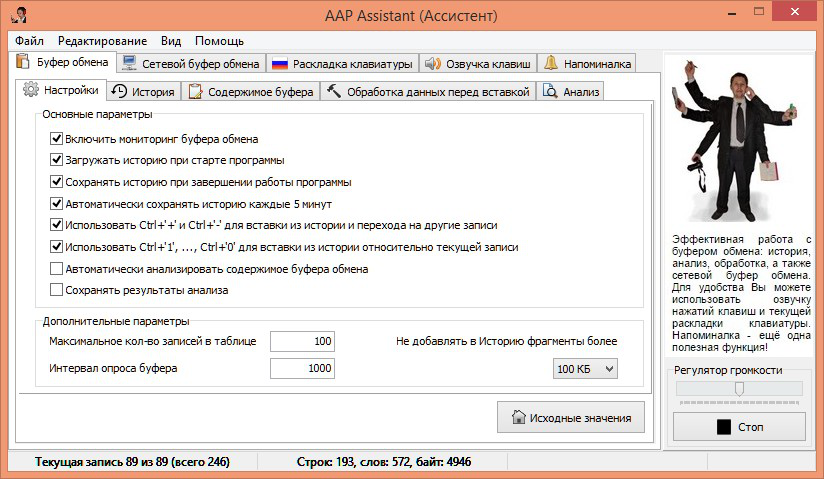The width and height of the screenshot is (824, 479).
Task: Enable Автоматически анализировать содержимое буфера обмена
Action: click(56, 269)
